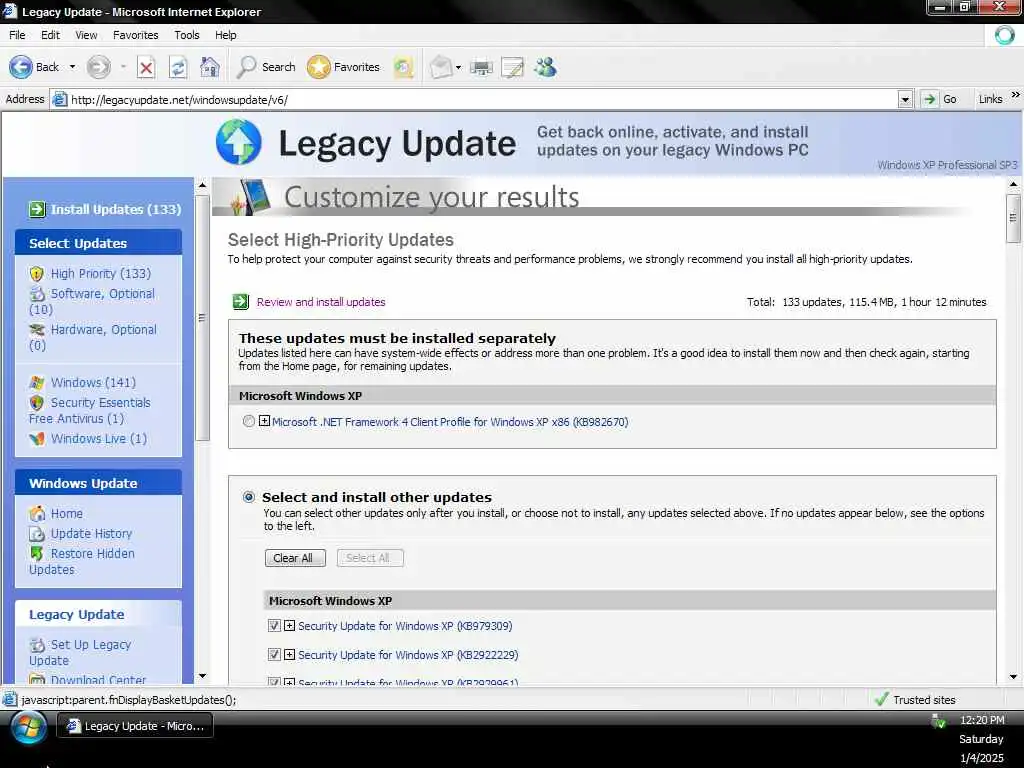Click the Mail envelope icon
This screenshot has height=768, width=1024.
click(x=441, y=67)
